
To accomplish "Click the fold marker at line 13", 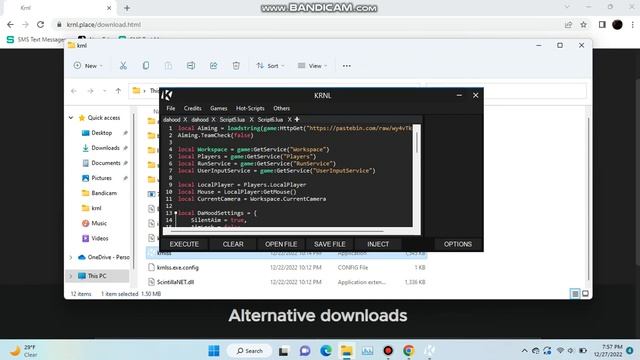I will [176, 213].
